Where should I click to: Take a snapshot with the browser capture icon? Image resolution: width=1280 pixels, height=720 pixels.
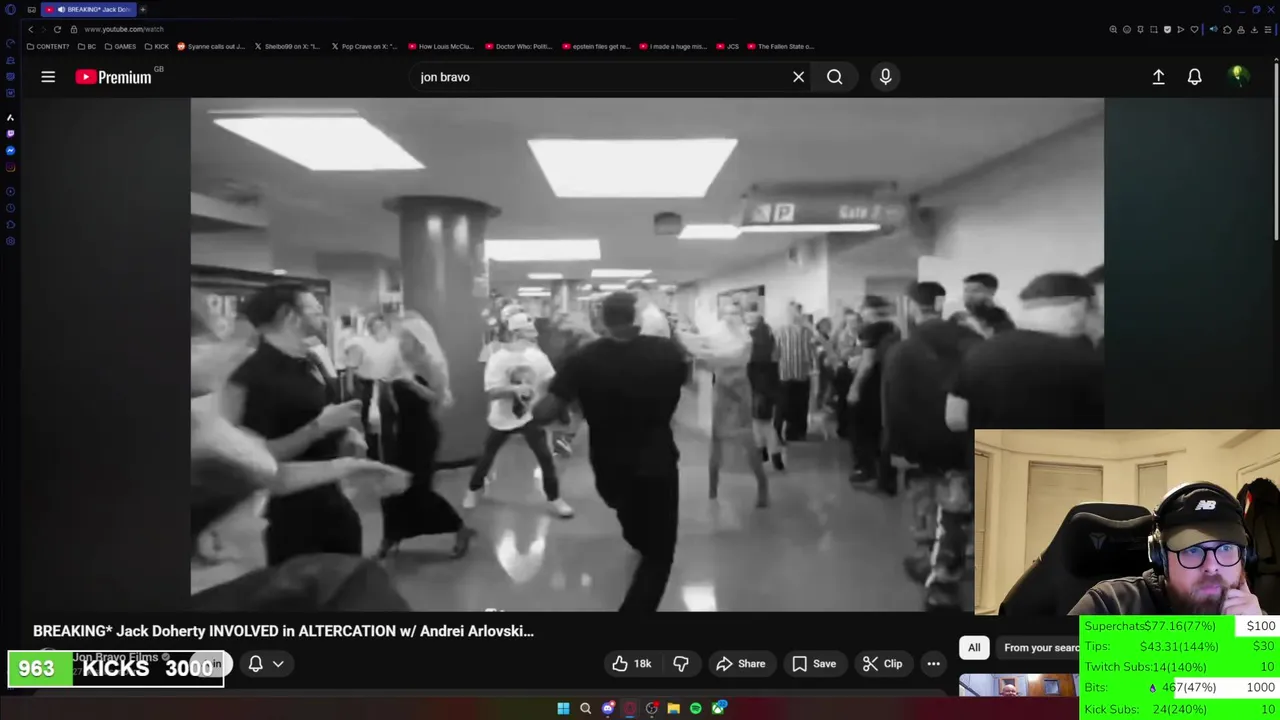tap(1154, 30)
